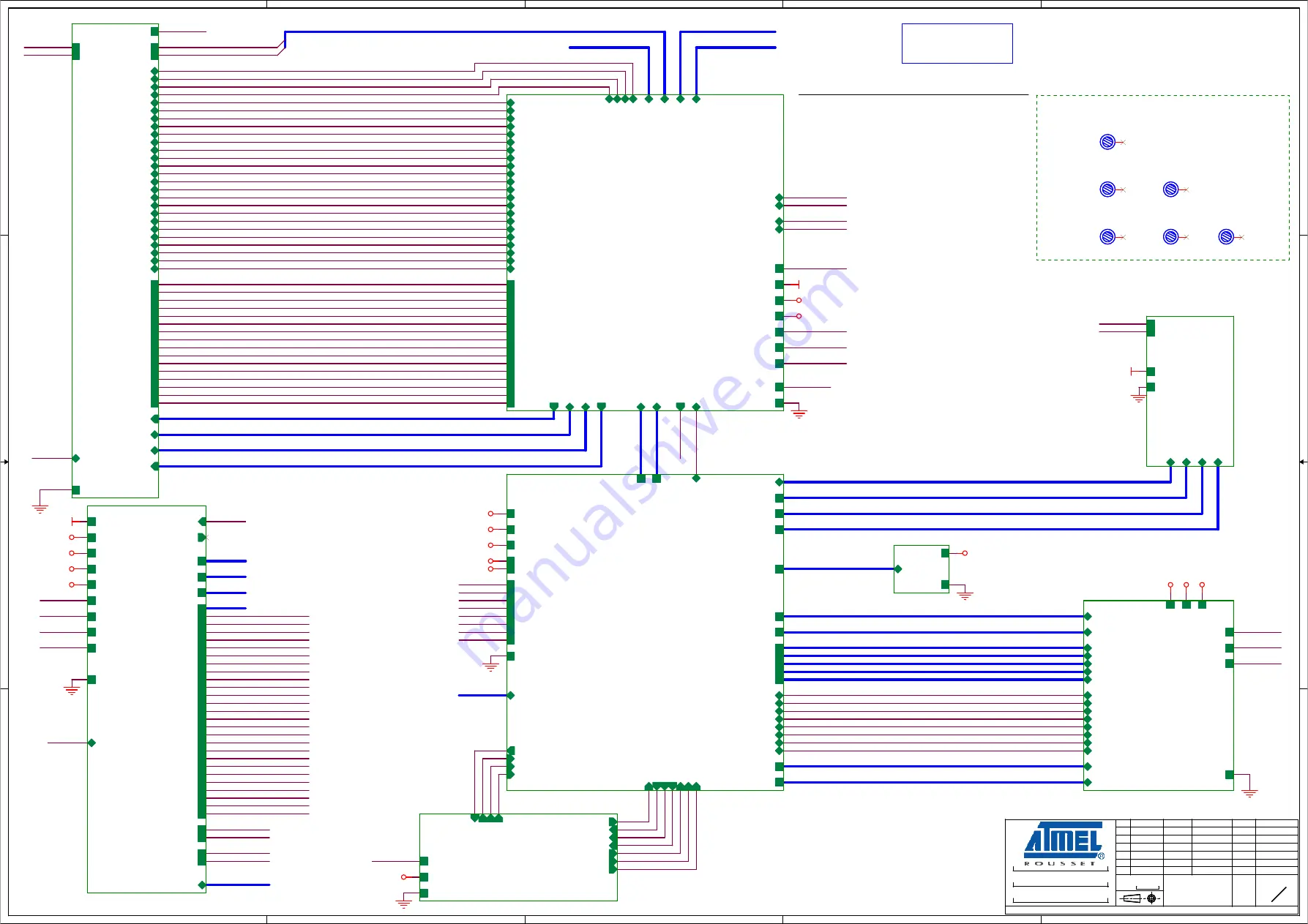Select the ground symbol left of the large lower-center block
The height and width of the screenshot is (924, 1308).
pyautogui.click(x=490, y=666)
